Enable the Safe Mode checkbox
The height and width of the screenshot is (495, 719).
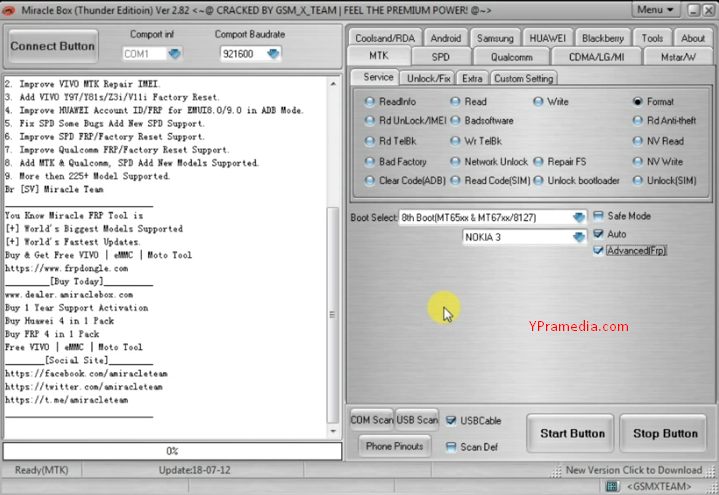coord(598,216)
